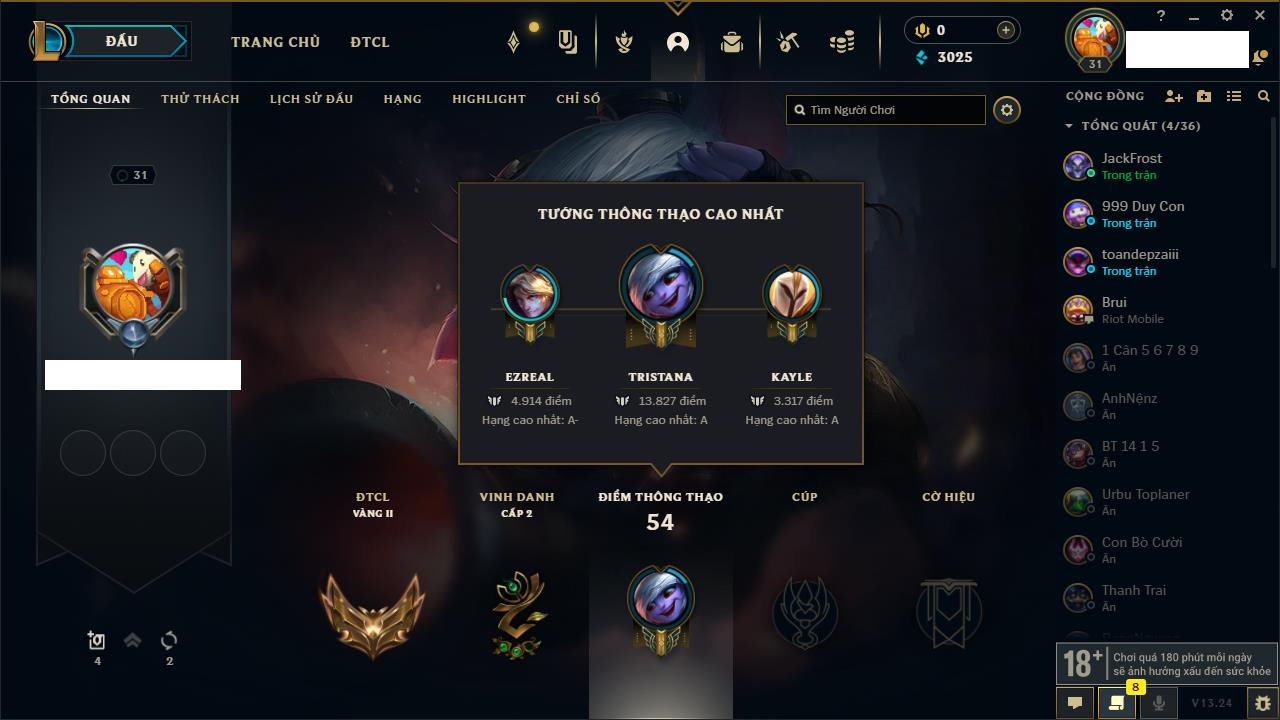Toggle the microphone mute button

[1159, 703]
